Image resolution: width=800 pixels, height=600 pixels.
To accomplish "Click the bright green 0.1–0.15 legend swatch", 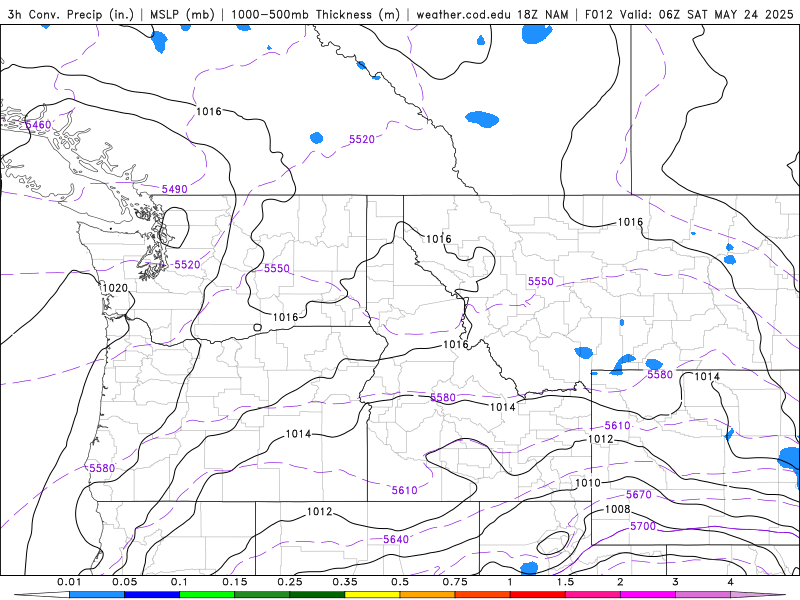I will [207, 595].
